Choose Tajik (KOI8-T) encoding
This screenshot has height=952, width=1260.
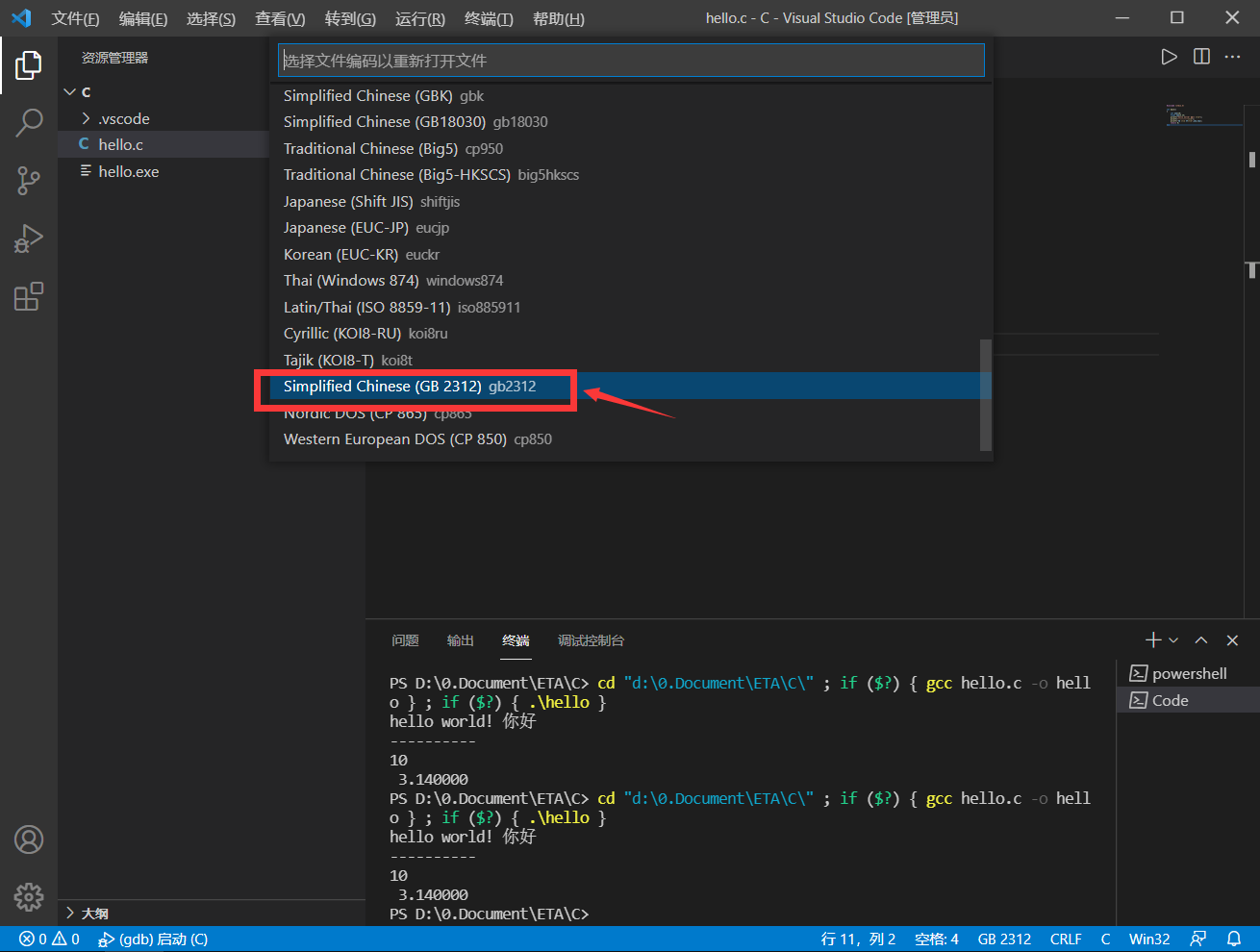coord(631,361)
